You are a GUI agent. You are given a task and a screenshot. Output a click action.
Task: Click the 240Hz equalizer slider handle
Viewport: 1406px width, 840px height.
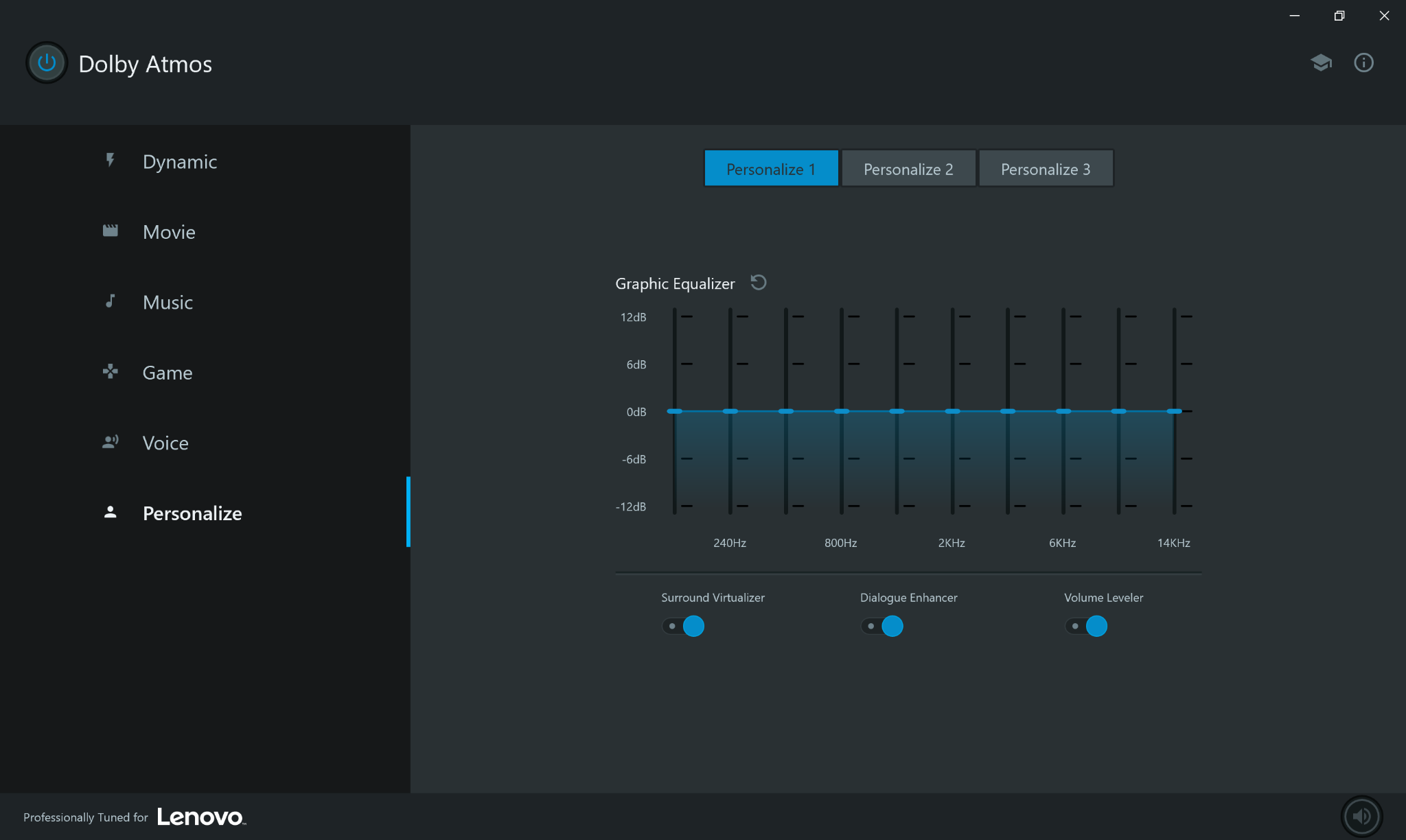coord(730,411)
